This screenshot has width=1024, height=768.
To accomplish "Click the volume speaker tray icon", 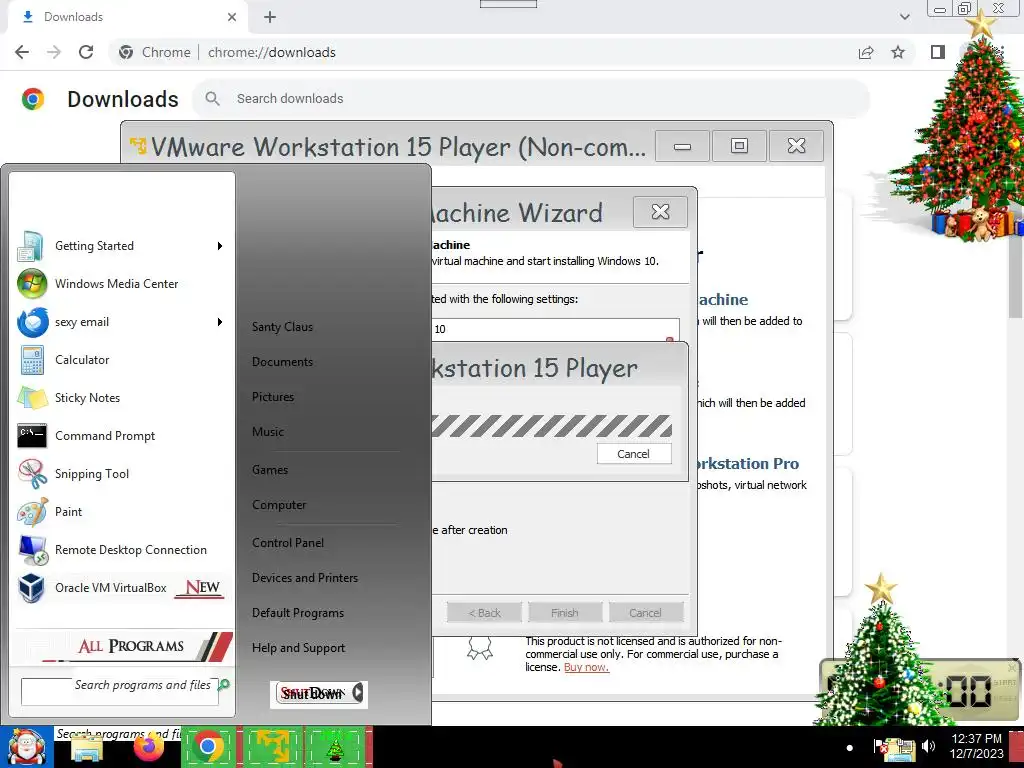I will (928, 746).
